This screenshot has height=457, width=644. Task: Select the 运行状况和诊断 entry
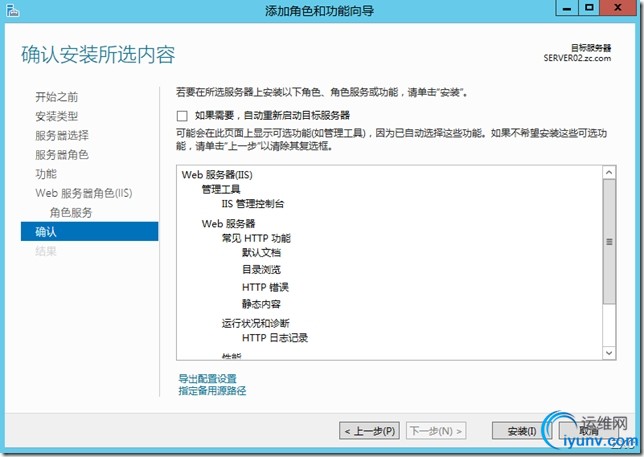[x=255, y=323]
